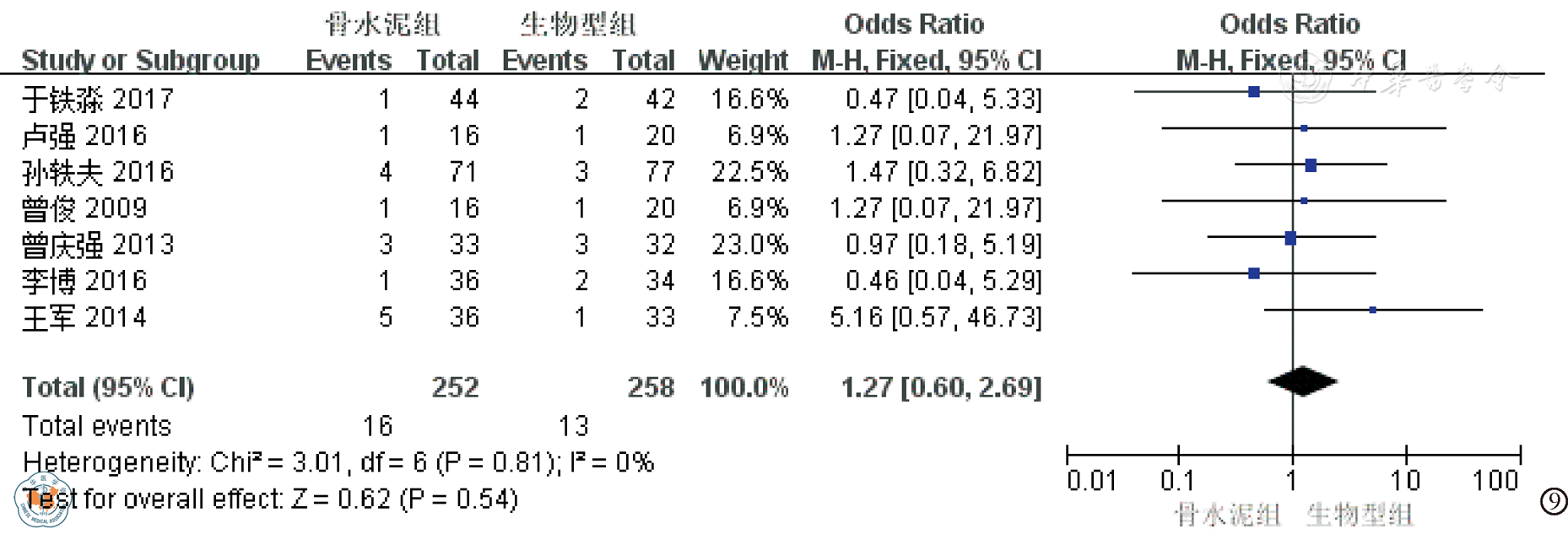Screen dimensions: 1568x545
Task: Click the black diamond pooled-effect marker
Action: (x=1302, y=381)
